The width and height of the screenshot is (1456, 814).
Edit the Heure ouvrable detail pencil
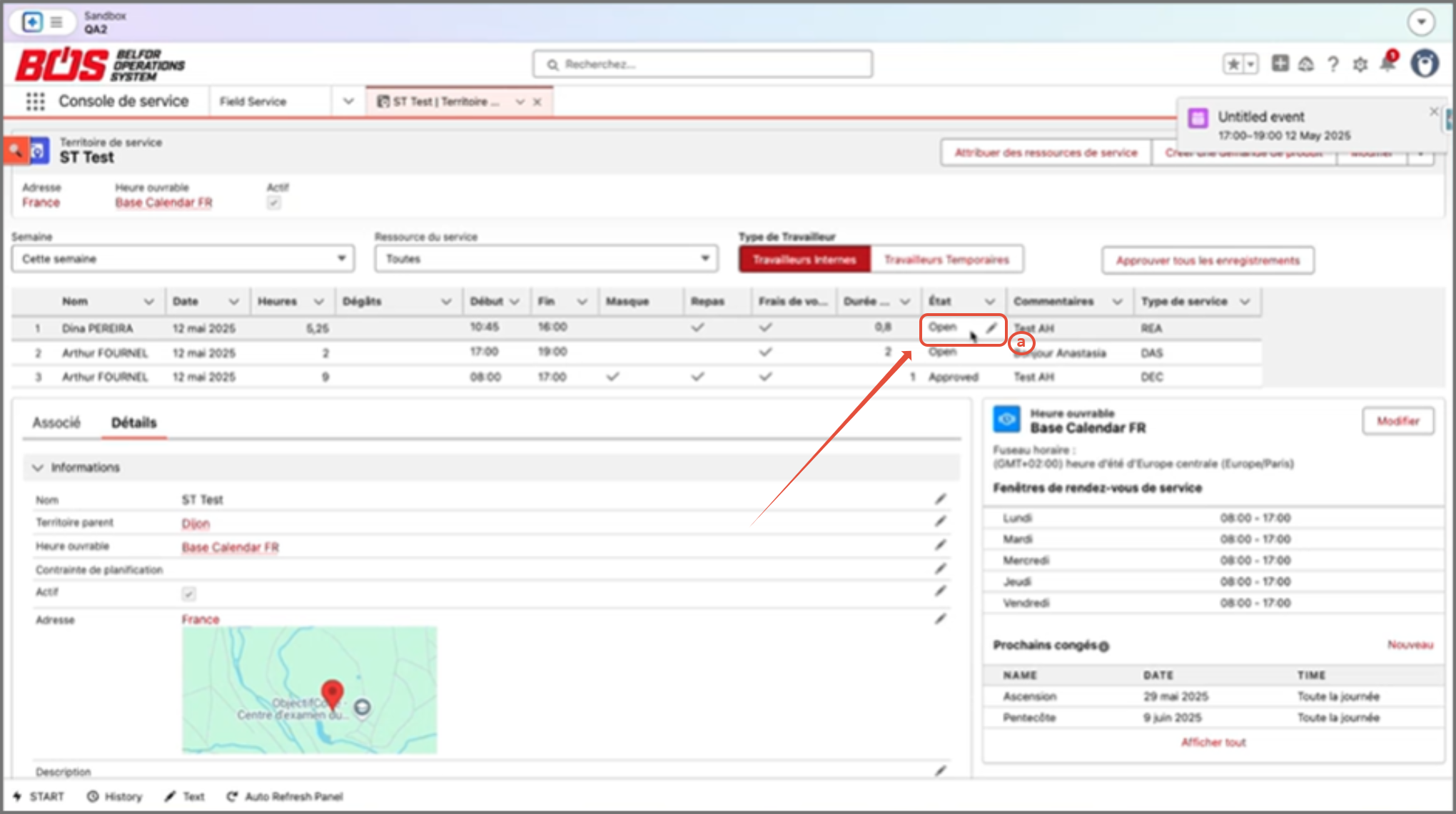[941, 545]
